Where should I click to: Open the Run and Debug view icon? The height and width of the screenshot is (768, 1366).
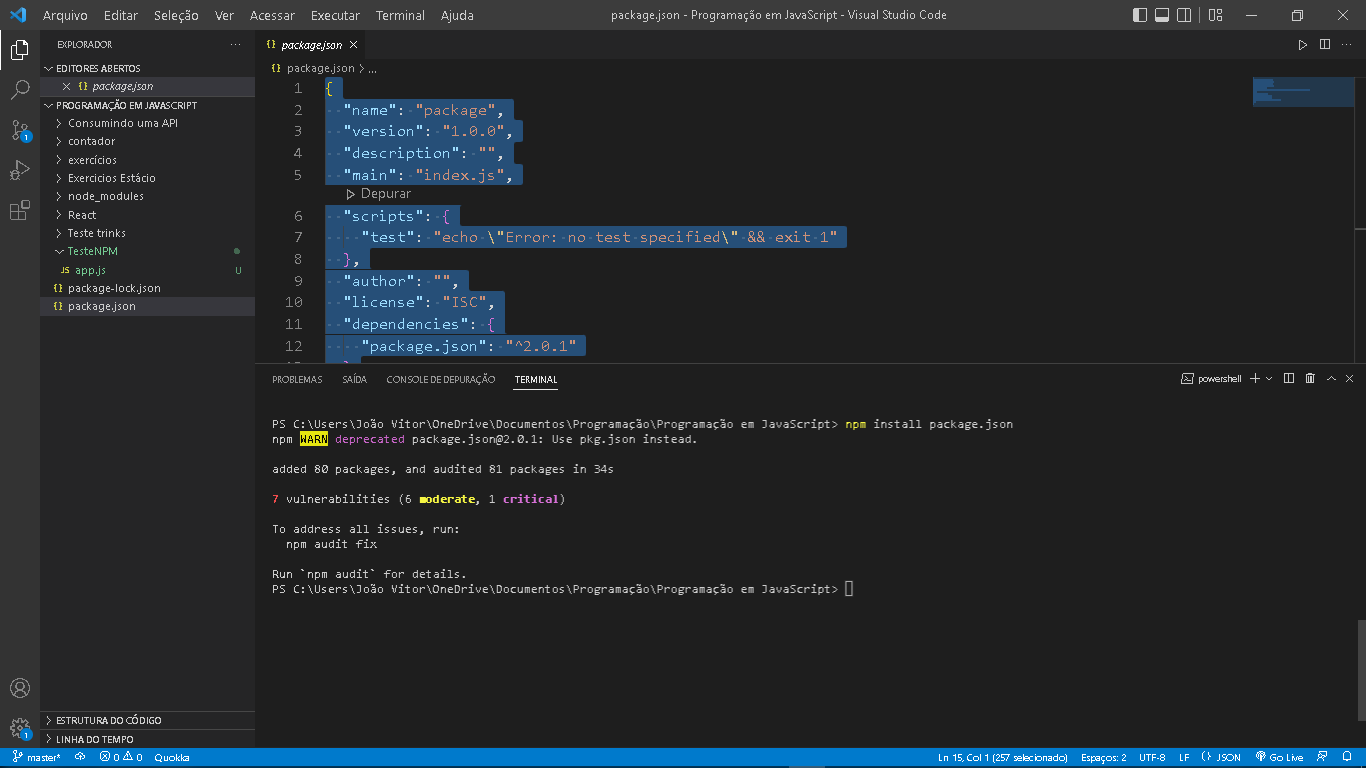20,170
